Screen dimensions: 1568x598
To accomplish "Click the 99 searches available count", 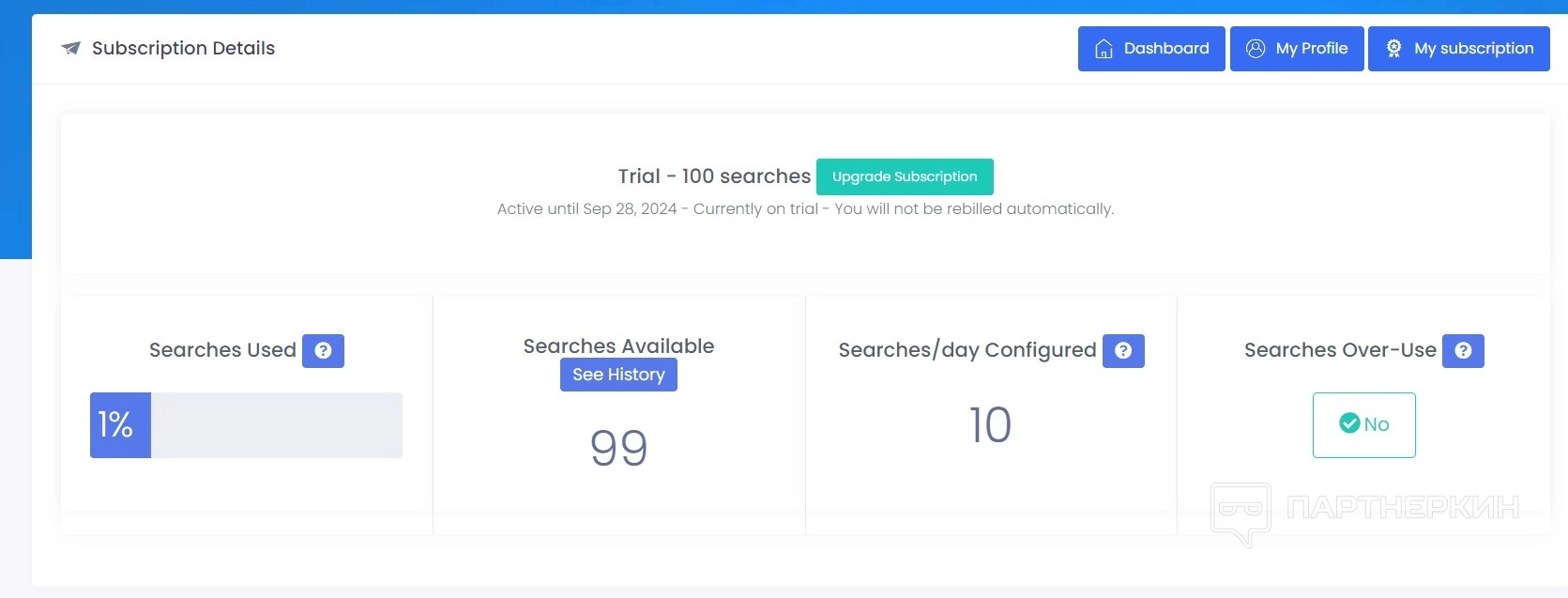I will 618,448.
